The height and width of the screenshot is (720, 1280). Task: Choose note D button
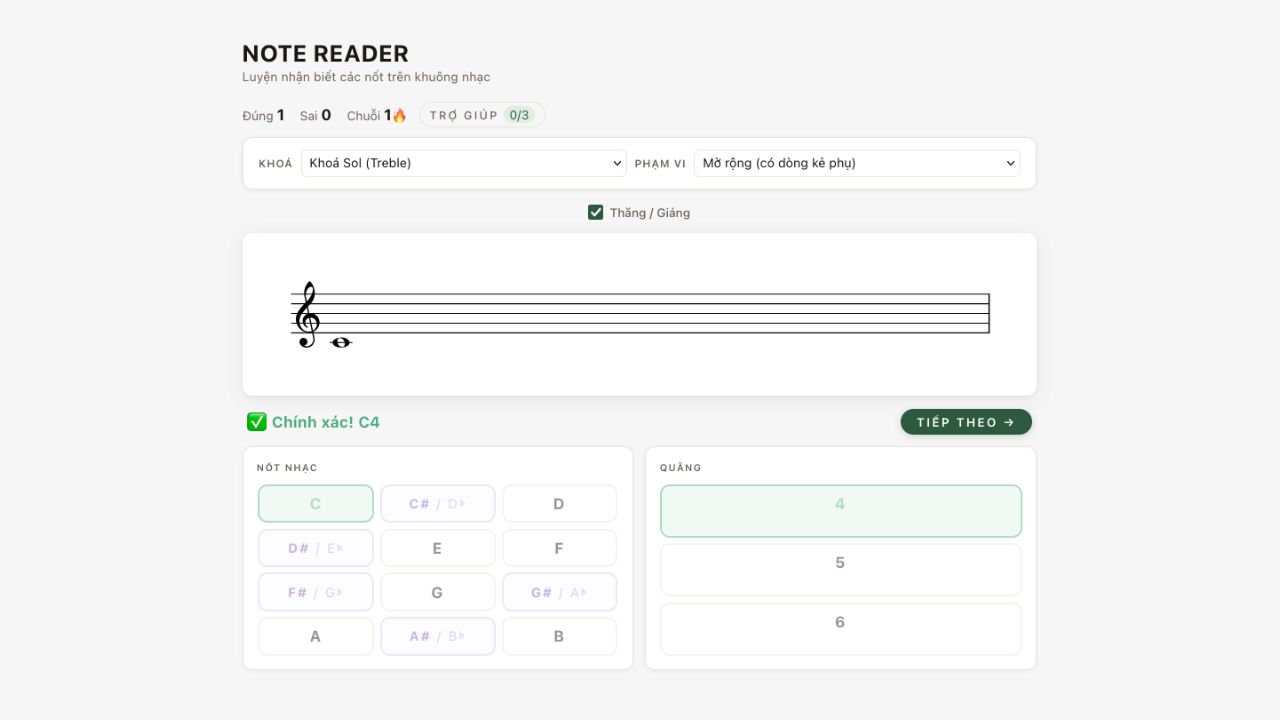(559, 504)
